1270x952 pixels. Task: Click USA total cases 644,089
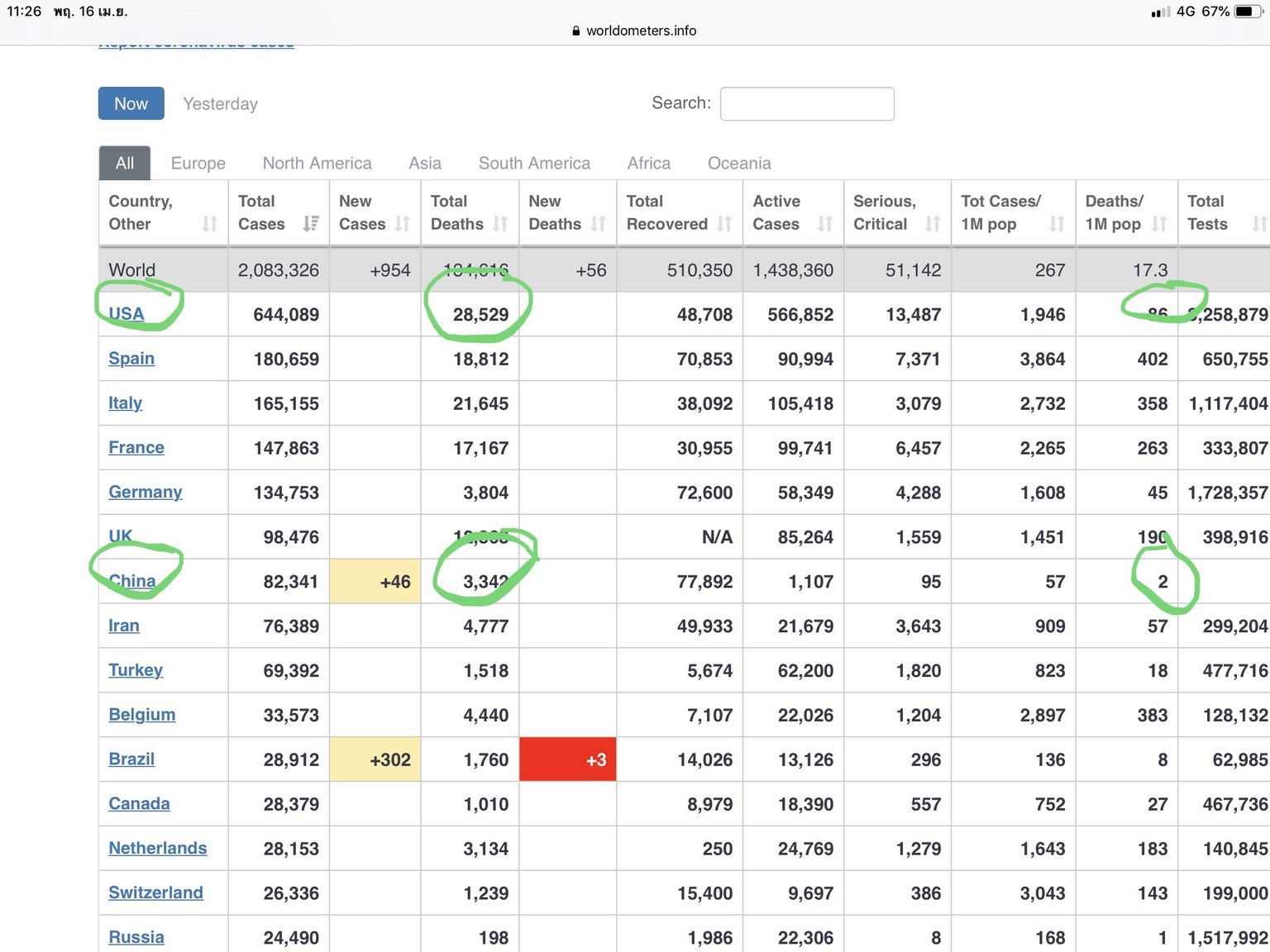[286, 315]
